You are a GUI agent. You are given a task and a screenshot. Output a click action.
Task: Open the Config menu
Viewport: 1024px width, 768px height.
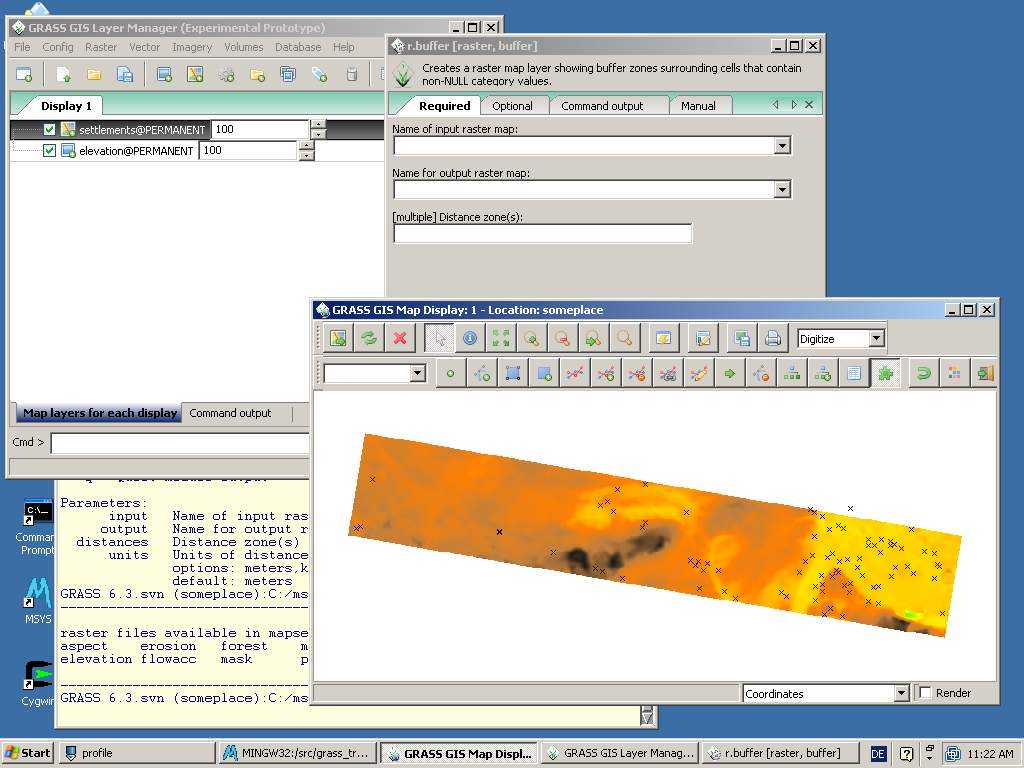(x=57, y=47)
